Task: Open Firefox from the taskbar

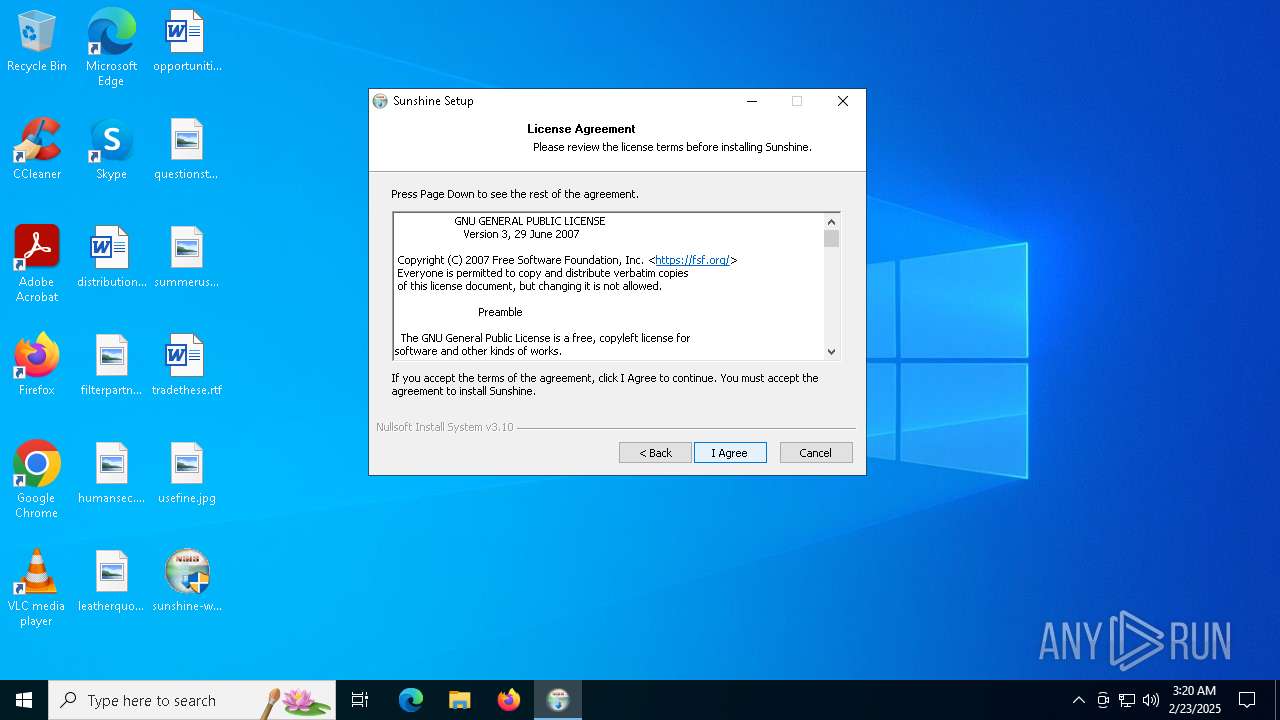Action: click(x=509, y=700)
